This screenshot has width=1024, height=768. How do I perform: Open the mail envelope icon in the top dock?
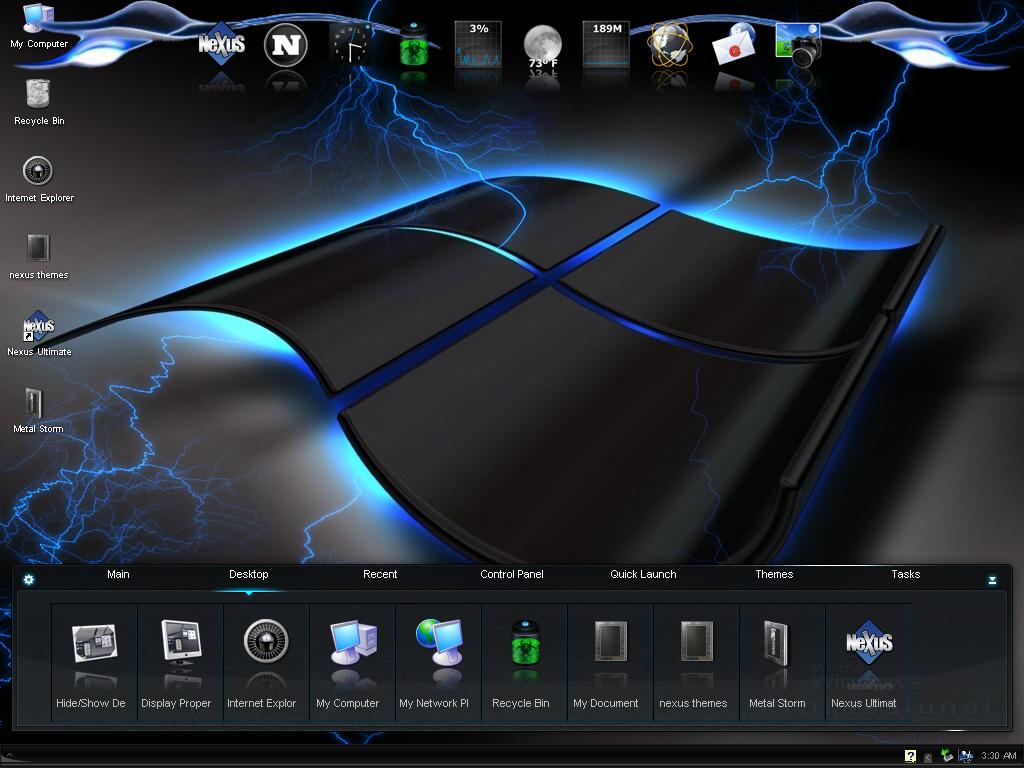(733, 44)
